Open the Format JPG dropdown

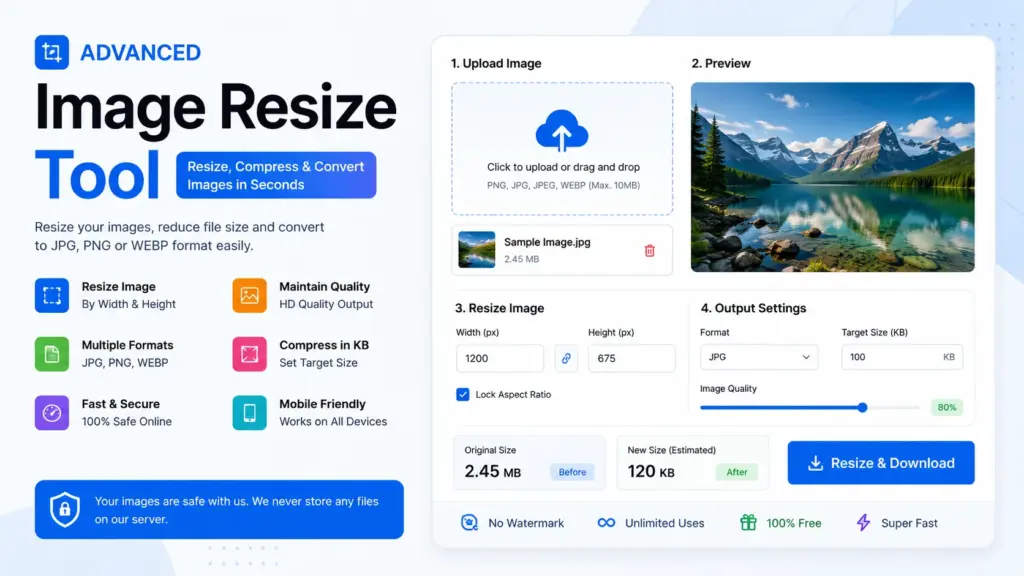click(759, 357)
